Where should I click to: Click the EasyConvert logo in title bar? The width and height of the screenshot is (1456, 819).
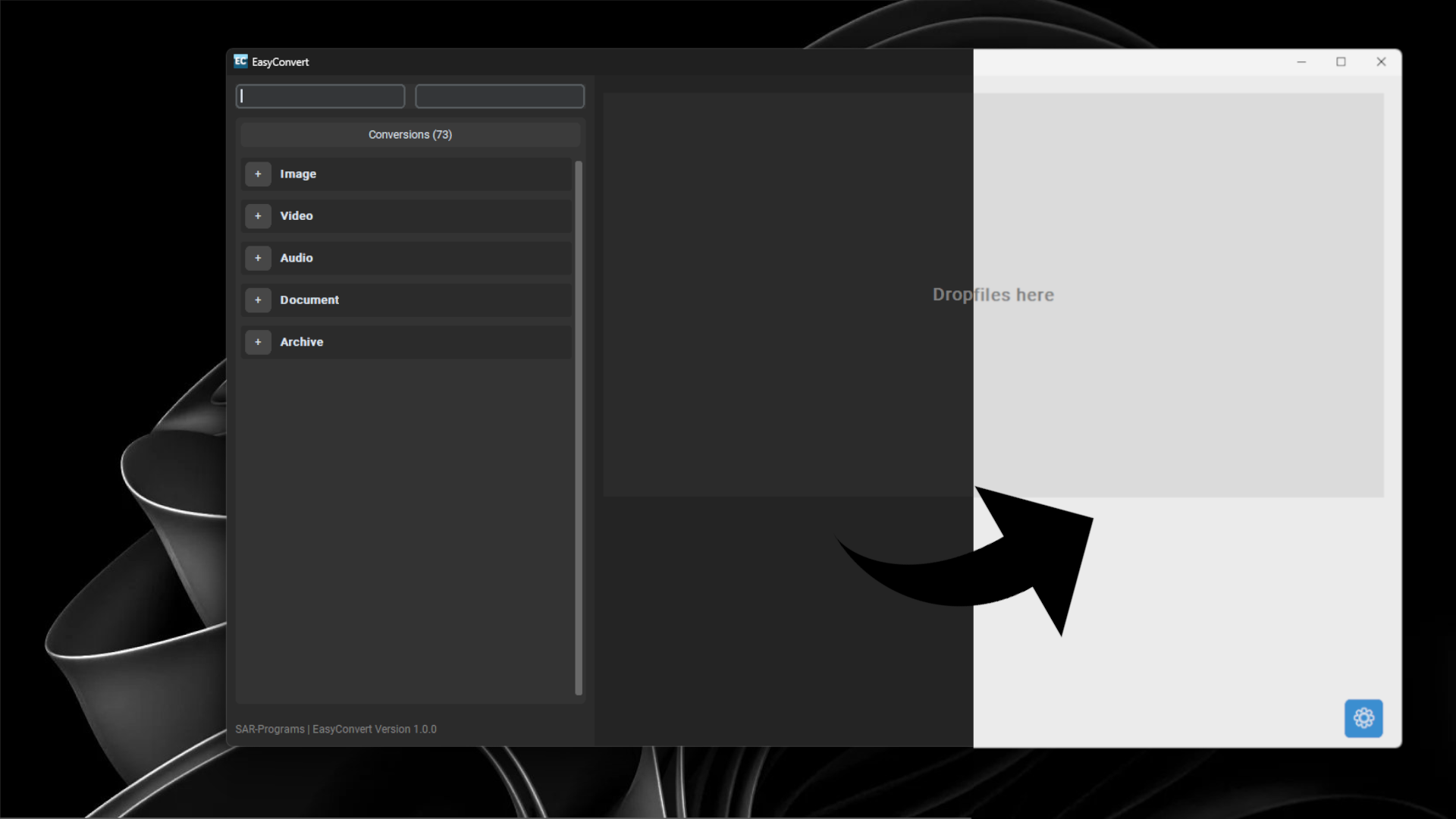[x=240, y=61]
